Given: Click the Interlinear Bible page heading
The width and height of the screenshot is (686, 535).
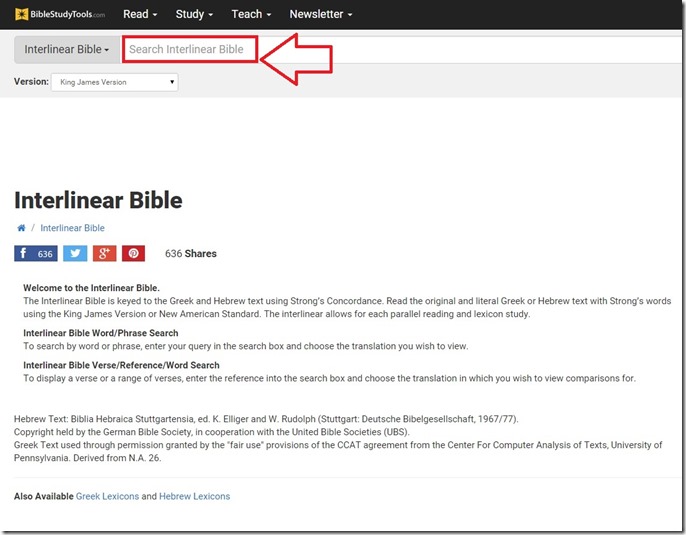Looking at the screenshot, I should point(98,201).
